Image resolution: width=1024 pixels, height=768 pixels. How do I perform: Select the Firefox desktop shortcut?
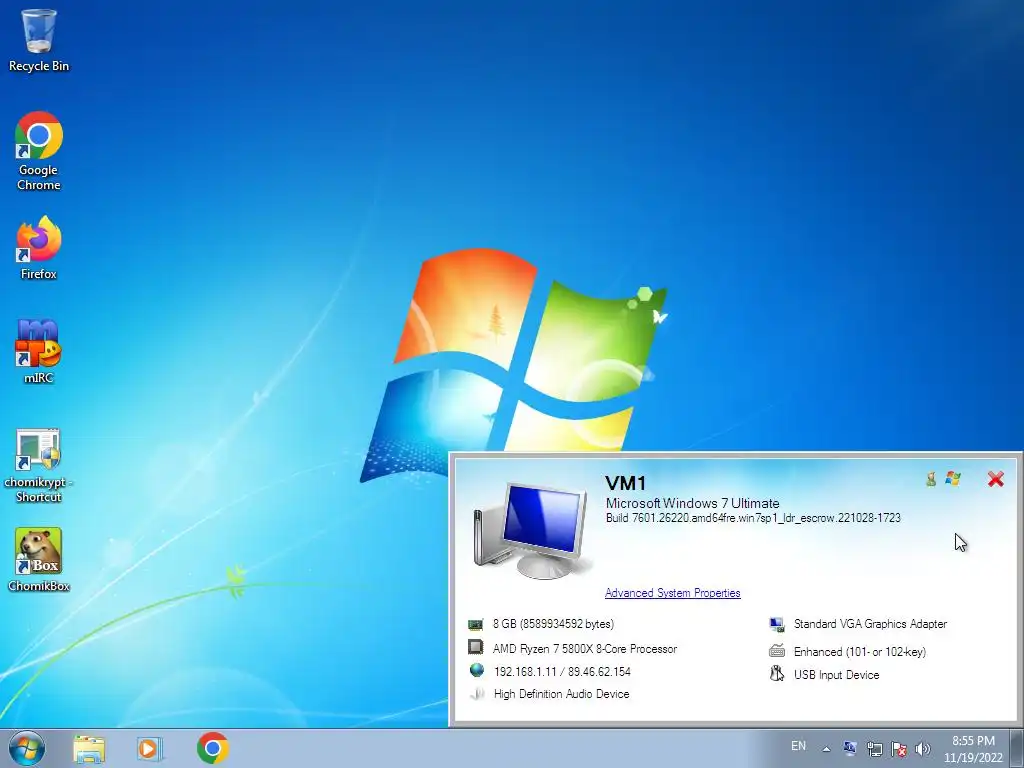(x=39, y=248)
